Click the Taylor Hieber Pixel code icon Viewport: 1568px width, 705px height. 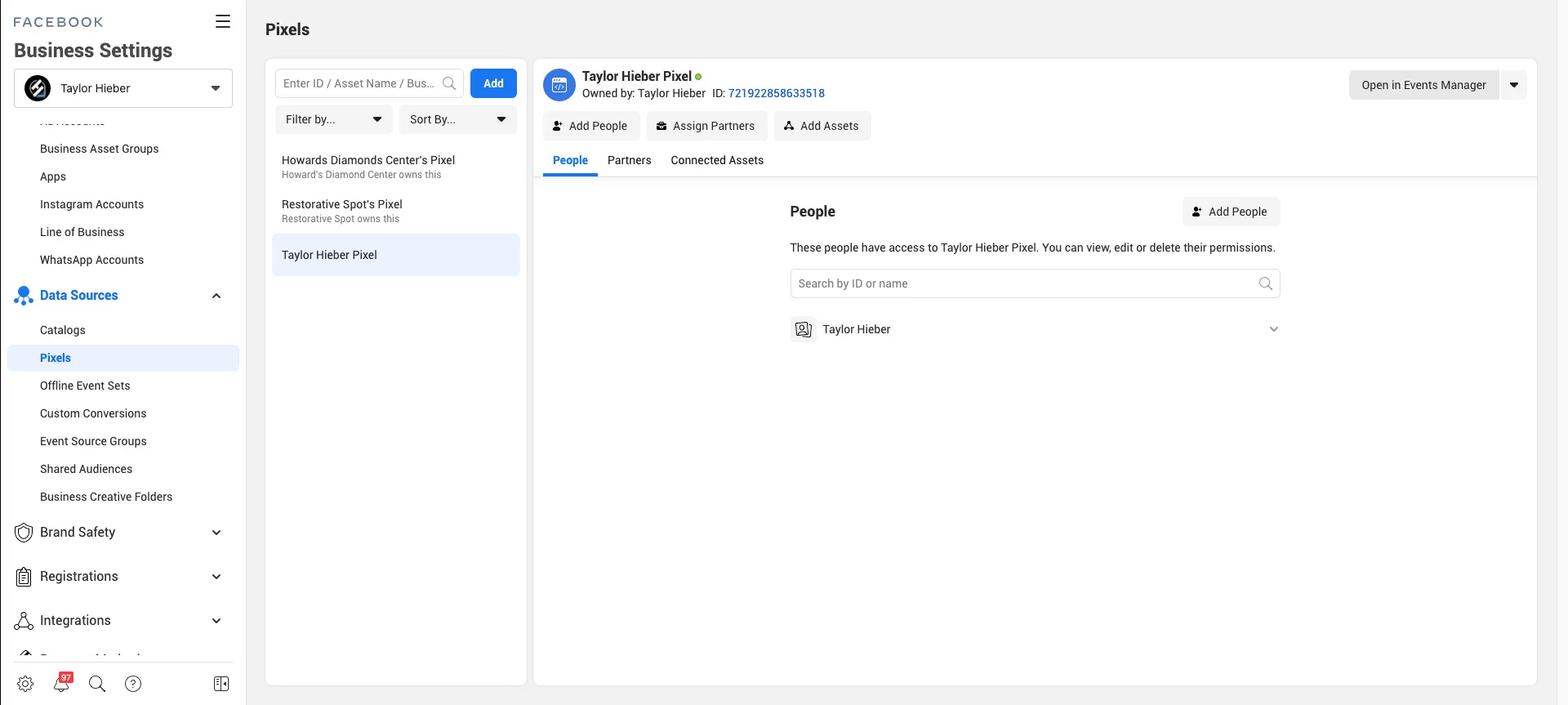(x=559, y=85)
